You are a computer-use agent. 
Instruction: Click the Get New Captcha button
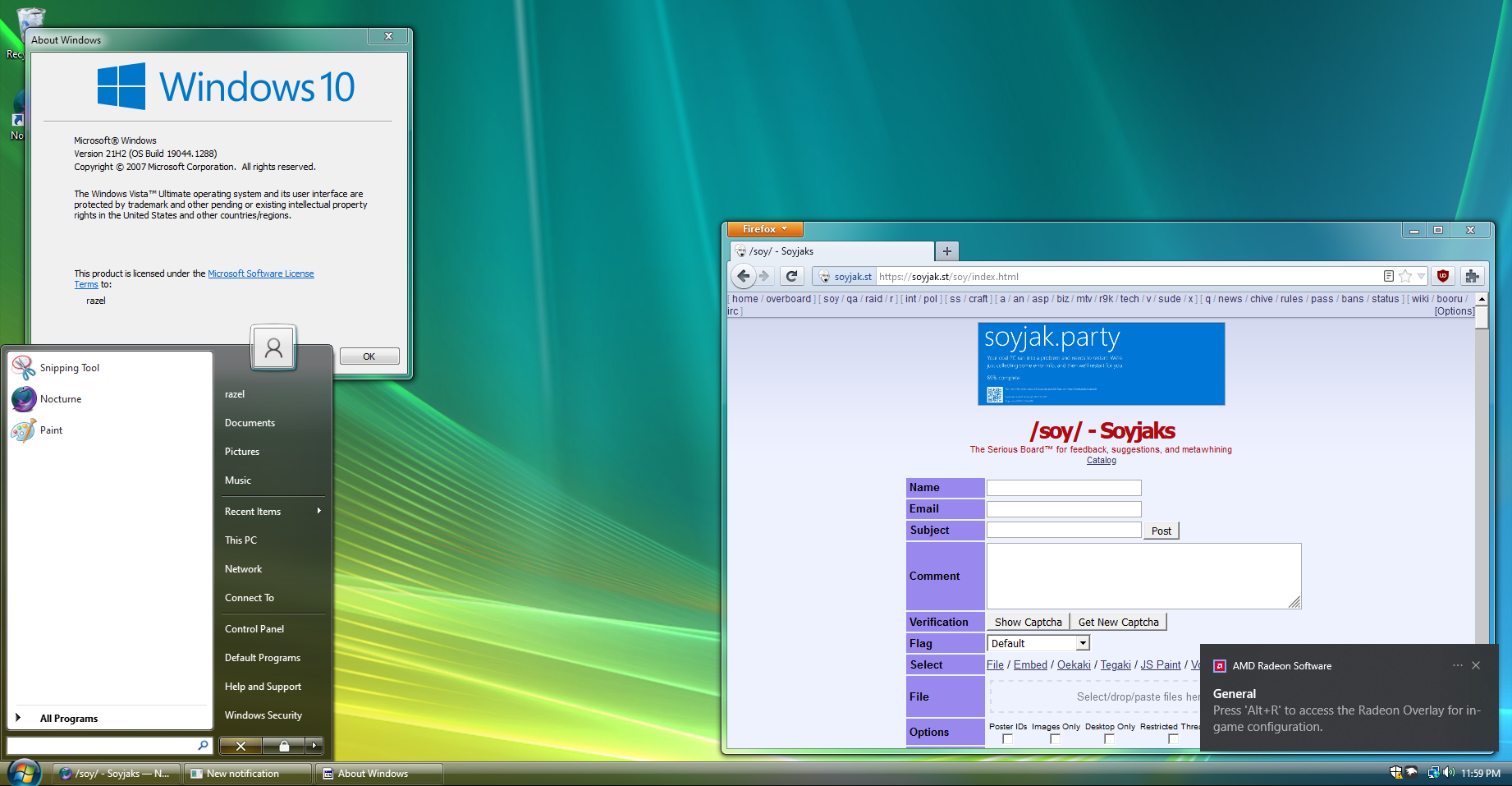[x=1119, y=622]
